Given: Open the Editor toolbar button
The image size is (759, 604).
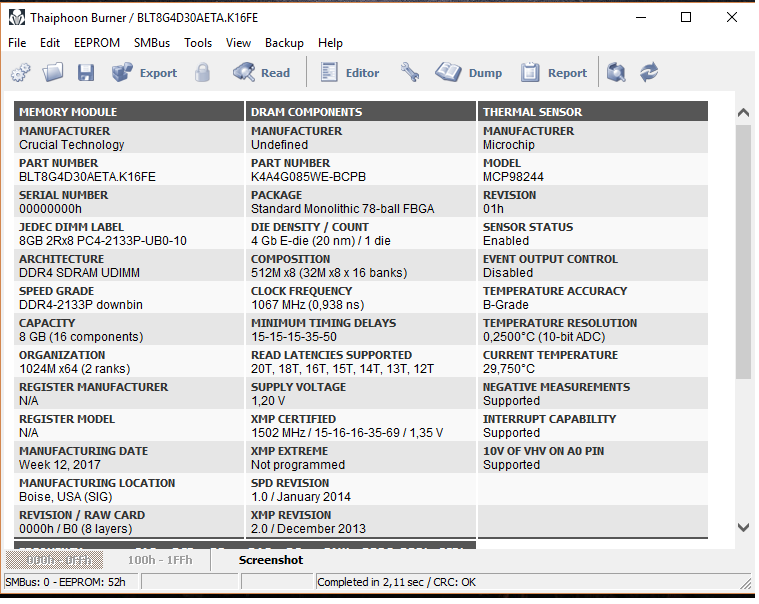Looking at the screenshot, I should coord(349,73).
